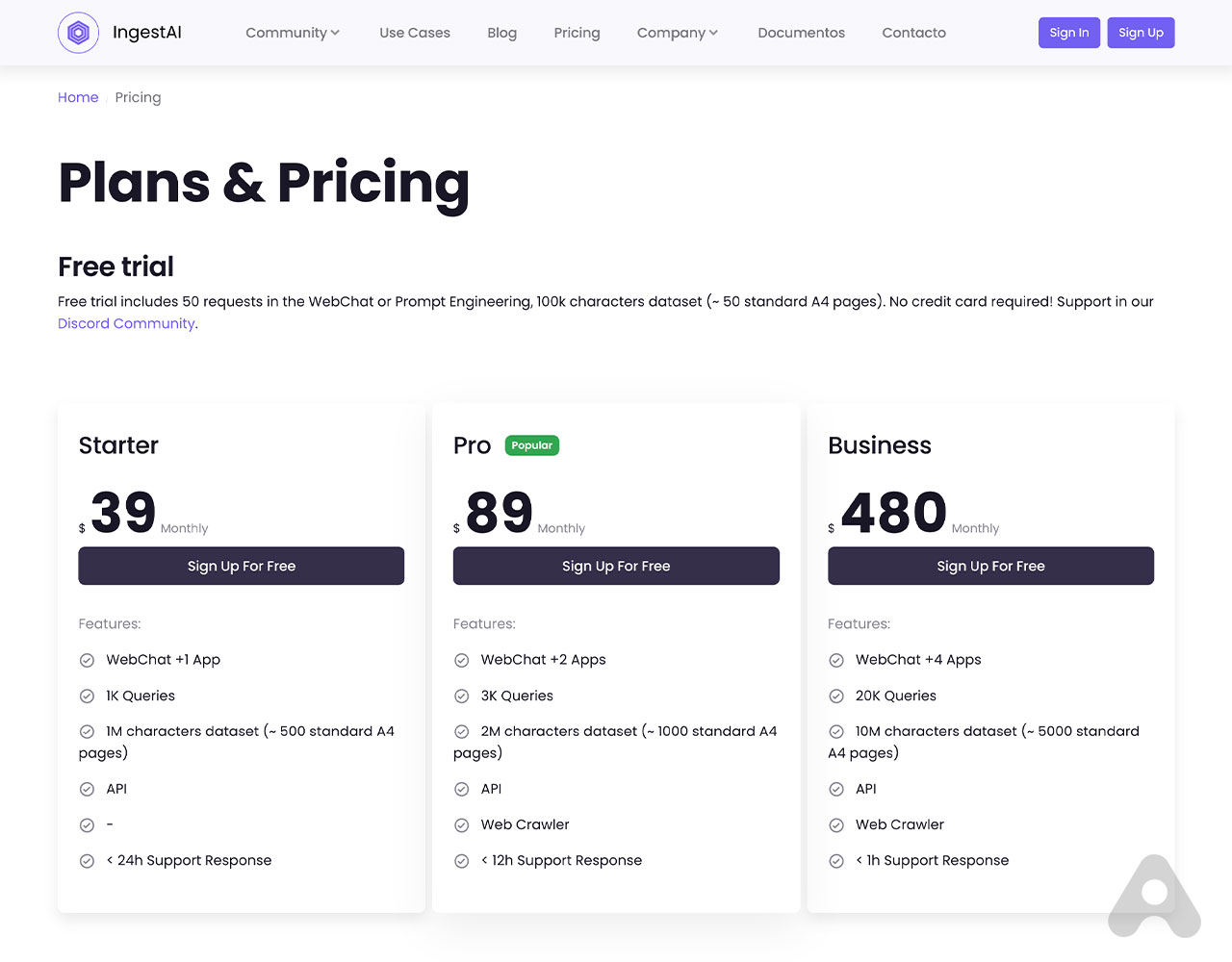Follow the Discord Community link
This screenshot has height=962, width=1232.
(126, 323)
